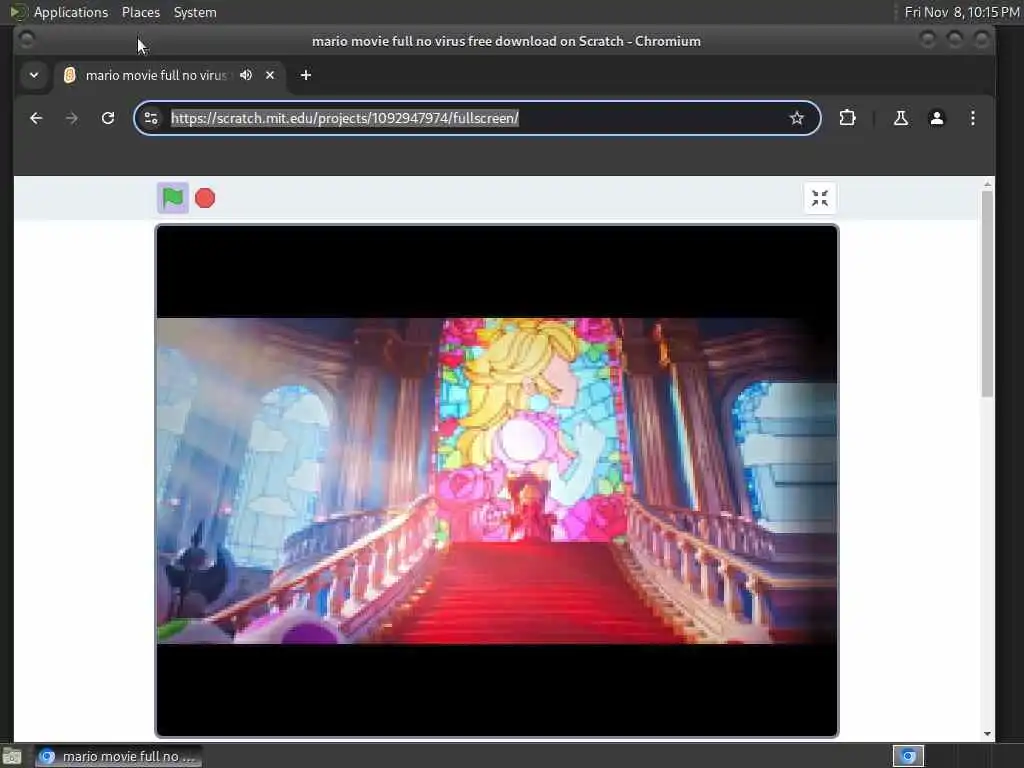Open Chrome Labs flask icon
This screenshot has height=768, width=1024.
pyautogui.click(x=901, y=118)
